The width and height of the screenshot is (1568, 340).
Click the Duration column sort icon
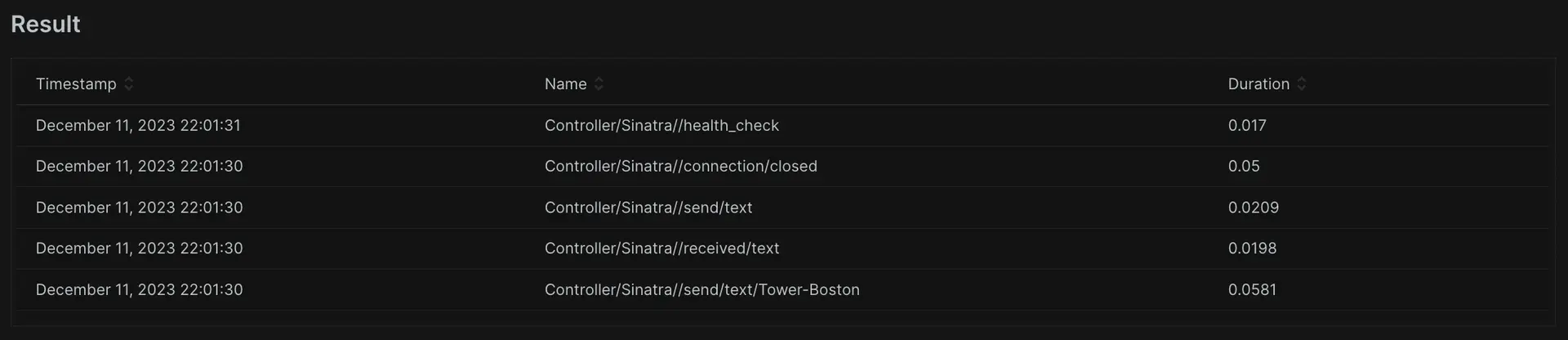coord(1302,84)
